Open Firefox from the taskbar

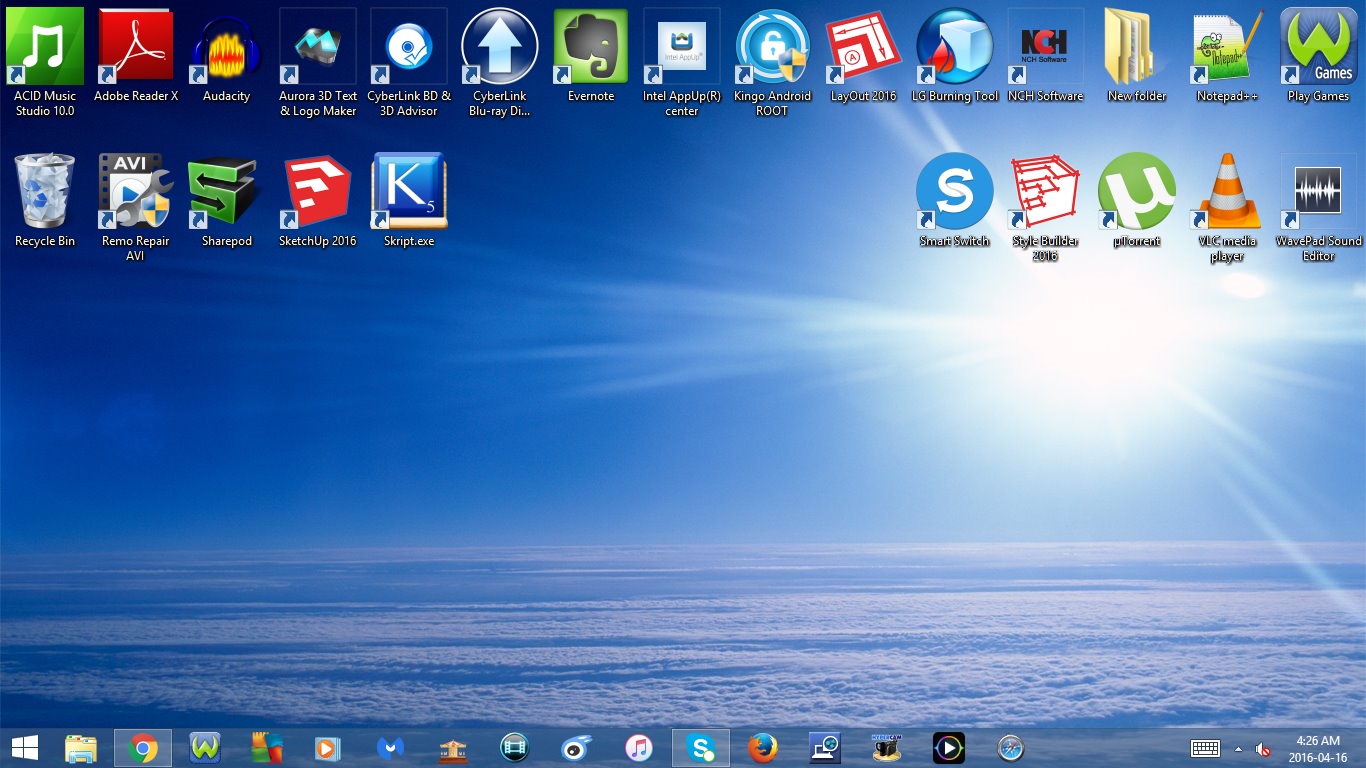pyautogui.click(x=763, y=748)
